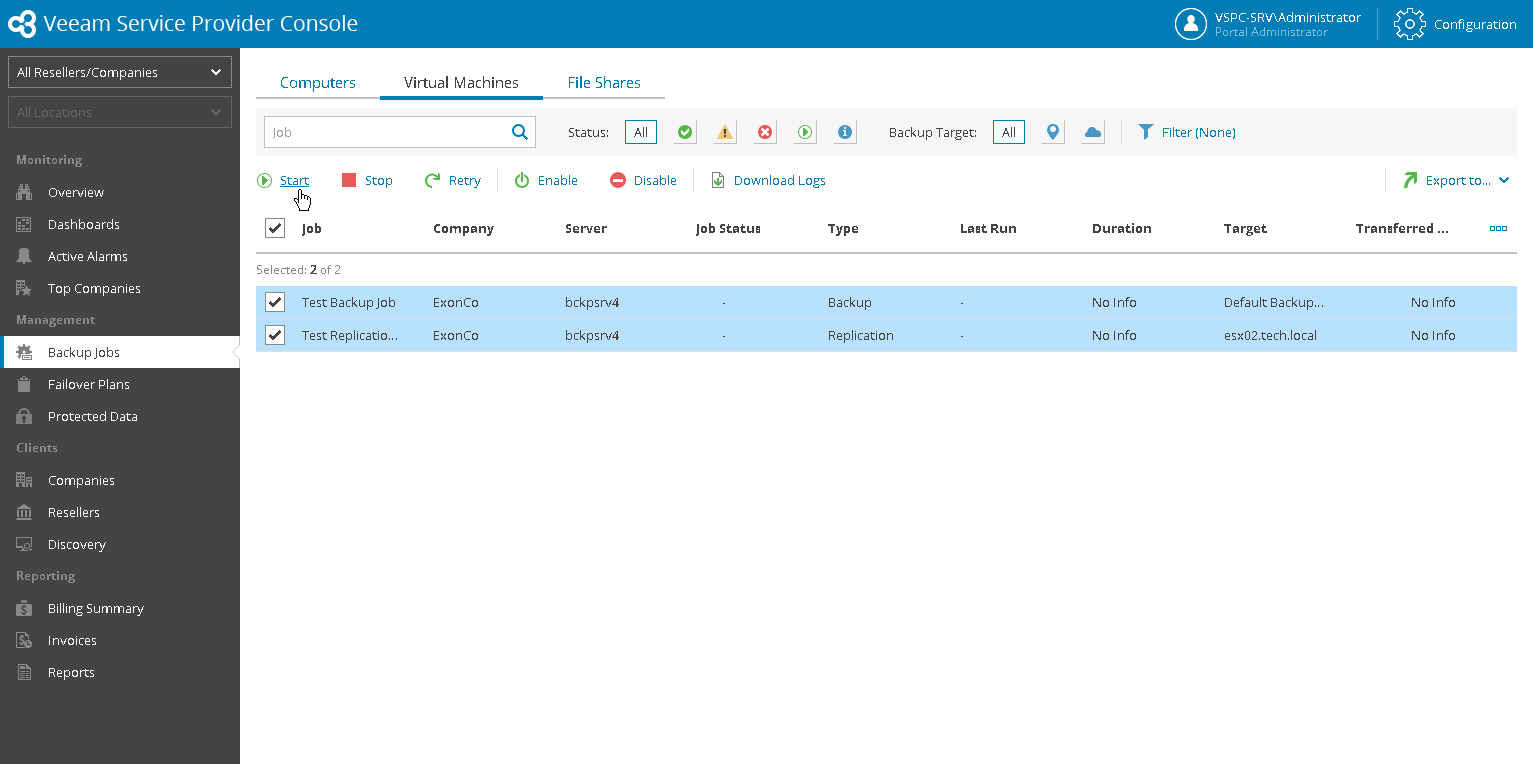Image resolution: width=1533 pixels, height=764 pixels.
Task: Sort by the Target column header
Action: click(x=1245, y=228)
